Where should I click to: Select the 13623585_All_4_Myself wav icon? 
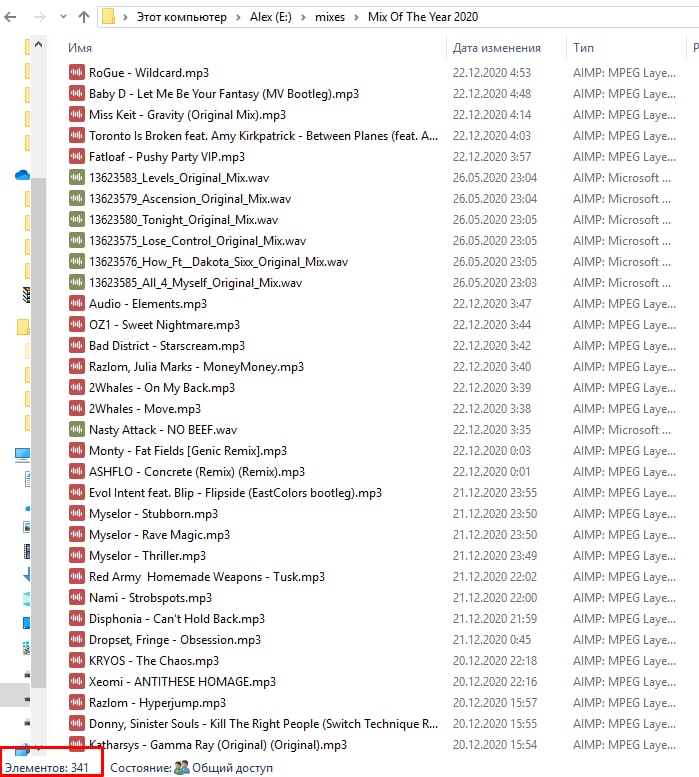(77, 282)
